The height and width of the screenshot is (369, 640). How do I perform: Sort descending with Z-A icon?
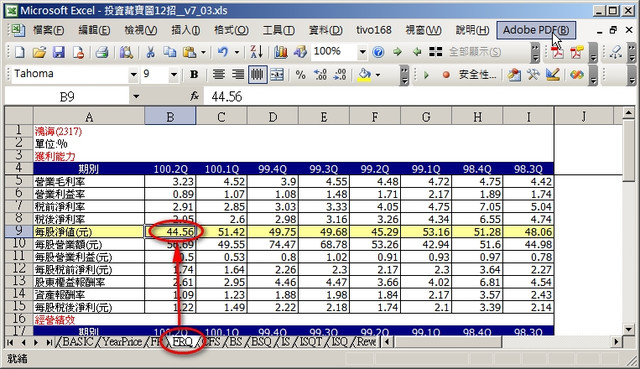point(257,52)
